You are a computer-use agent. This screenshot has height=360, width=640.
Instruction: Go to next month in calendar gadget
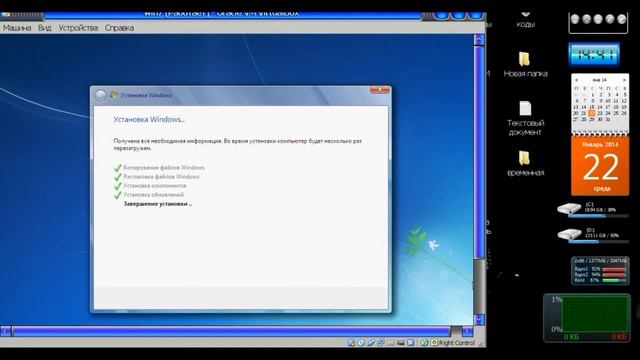(x=624, y=80)
